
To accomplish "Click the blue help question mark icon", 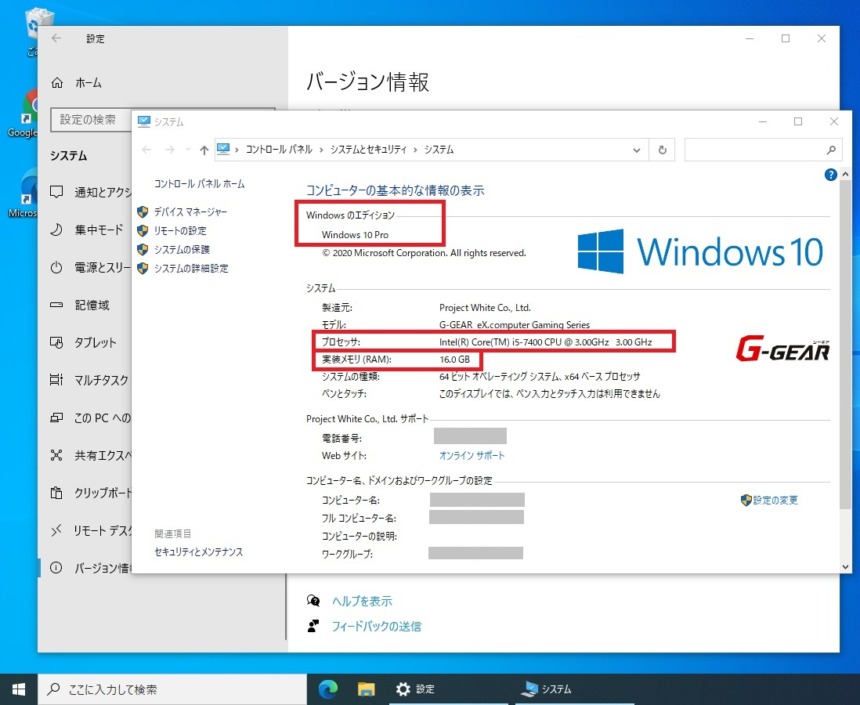I will point(830,175).
